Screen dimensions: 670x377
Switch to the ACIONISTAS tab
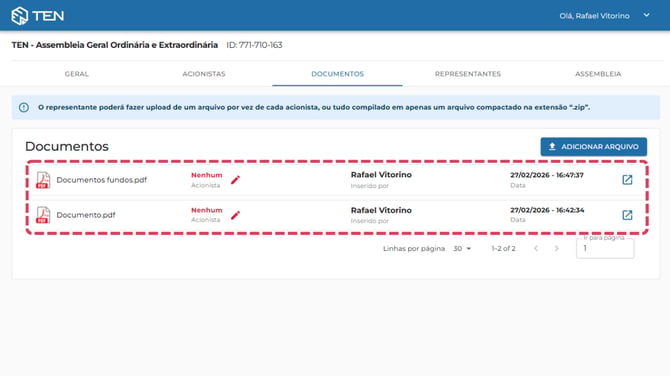(x=204, y=74)
